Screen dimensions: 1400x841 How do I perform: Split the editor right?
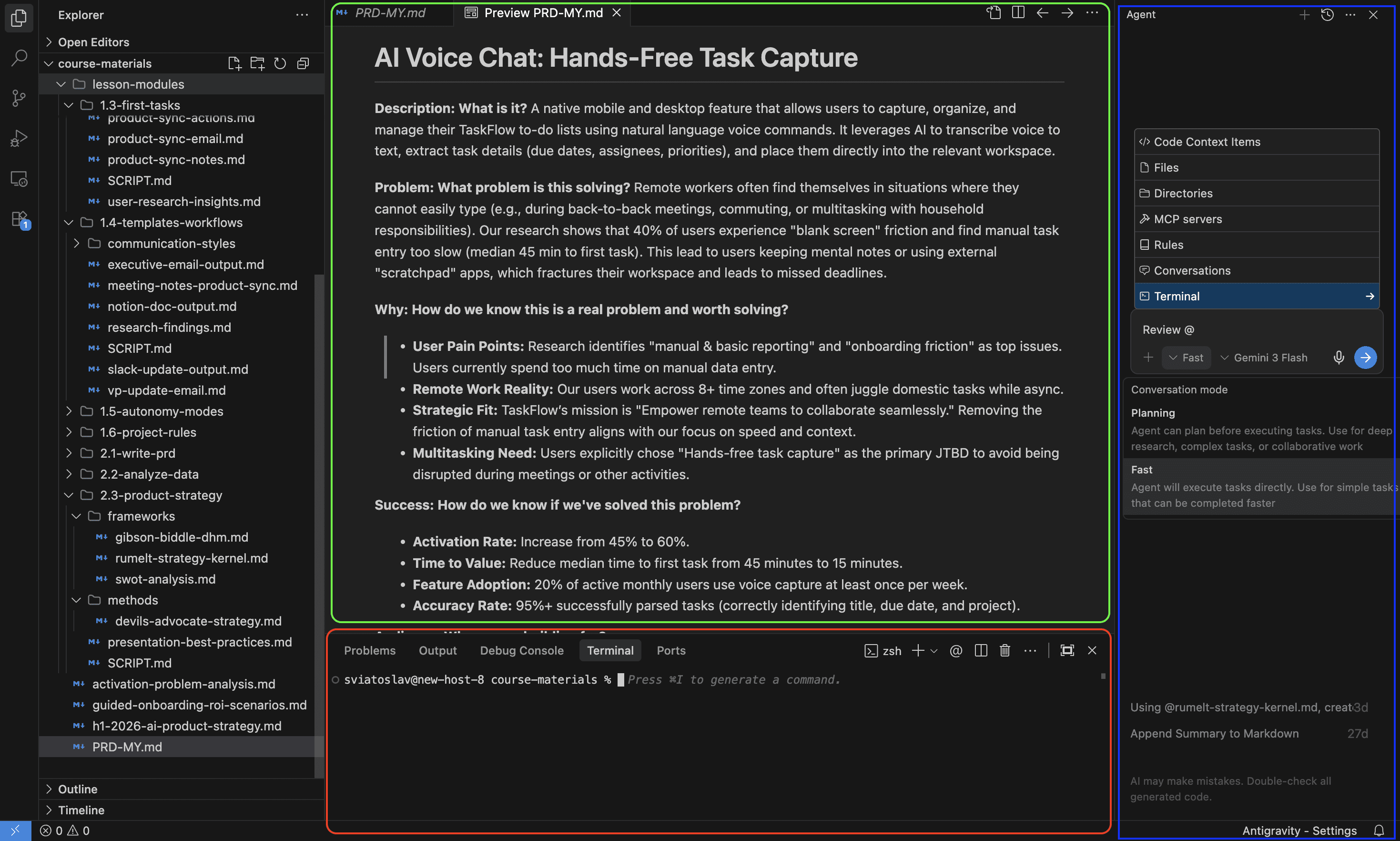coord(1018,12)
